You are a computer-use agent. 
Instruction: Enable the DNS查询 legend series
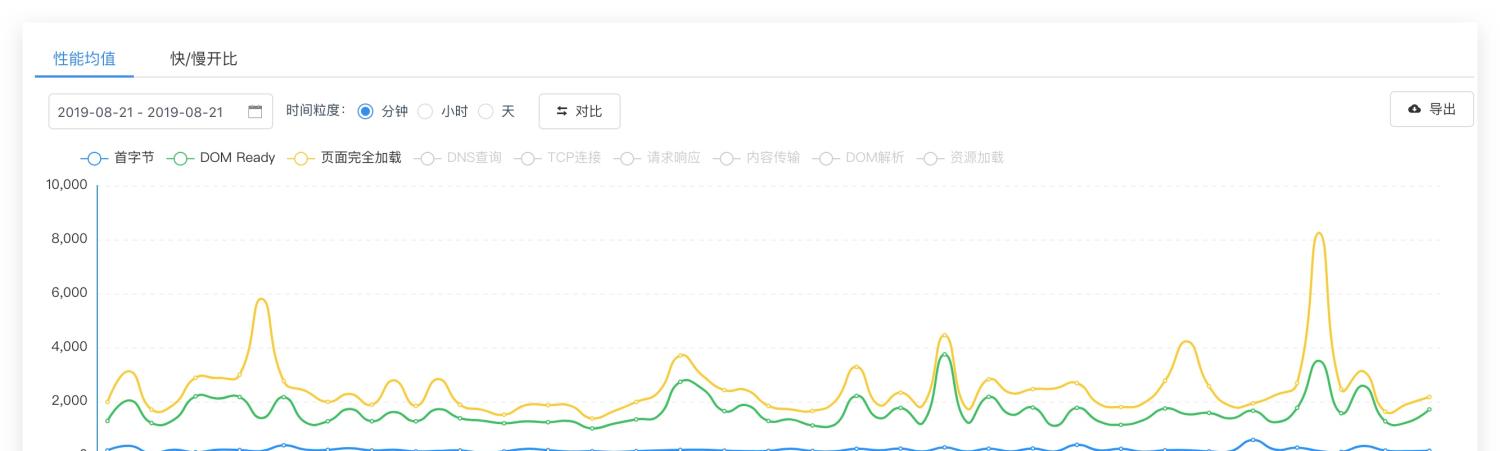coord(473,158)
